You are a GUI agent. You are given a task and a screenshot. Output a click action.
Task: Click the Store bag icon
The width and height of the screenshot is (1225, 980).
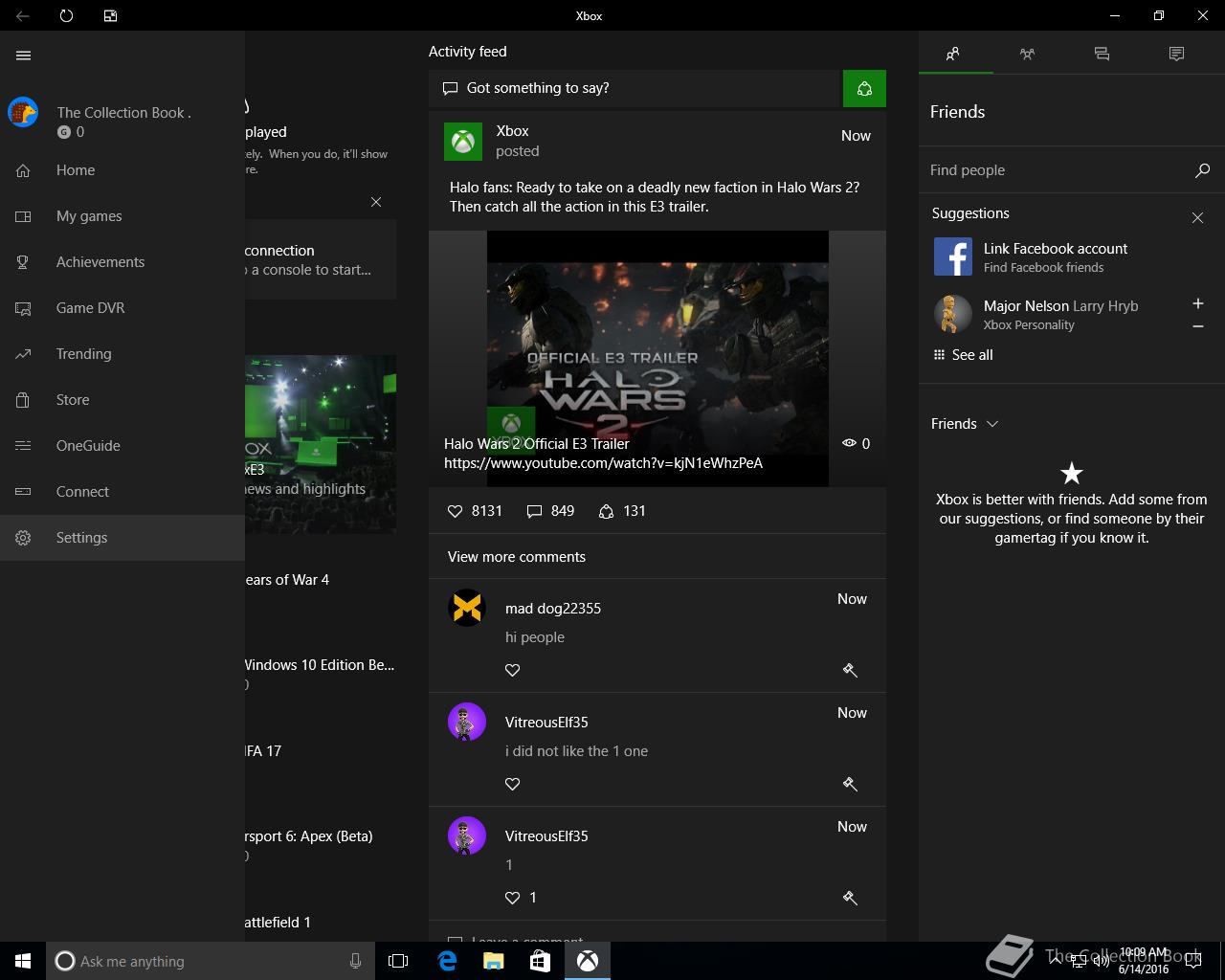pyautogui.click(x=23, y=400)
